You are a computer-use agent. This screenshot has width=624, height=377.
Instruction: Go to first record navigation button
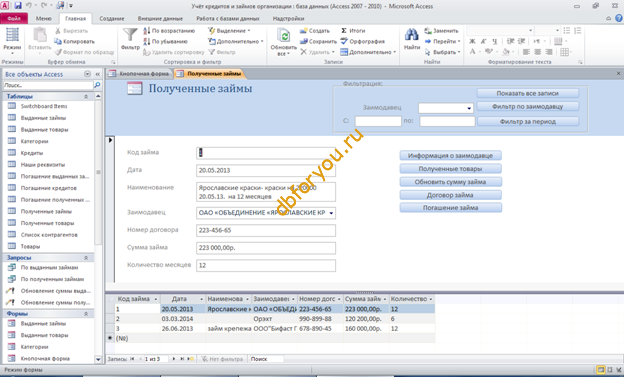tap(133, 359)
